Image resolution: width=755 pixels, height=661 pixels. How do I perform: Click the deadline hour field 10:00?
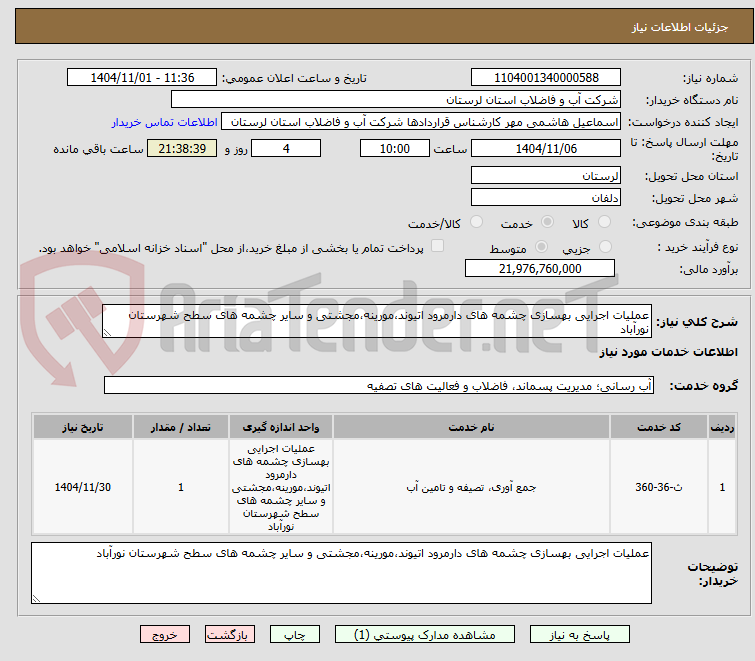tap(395, 148)
